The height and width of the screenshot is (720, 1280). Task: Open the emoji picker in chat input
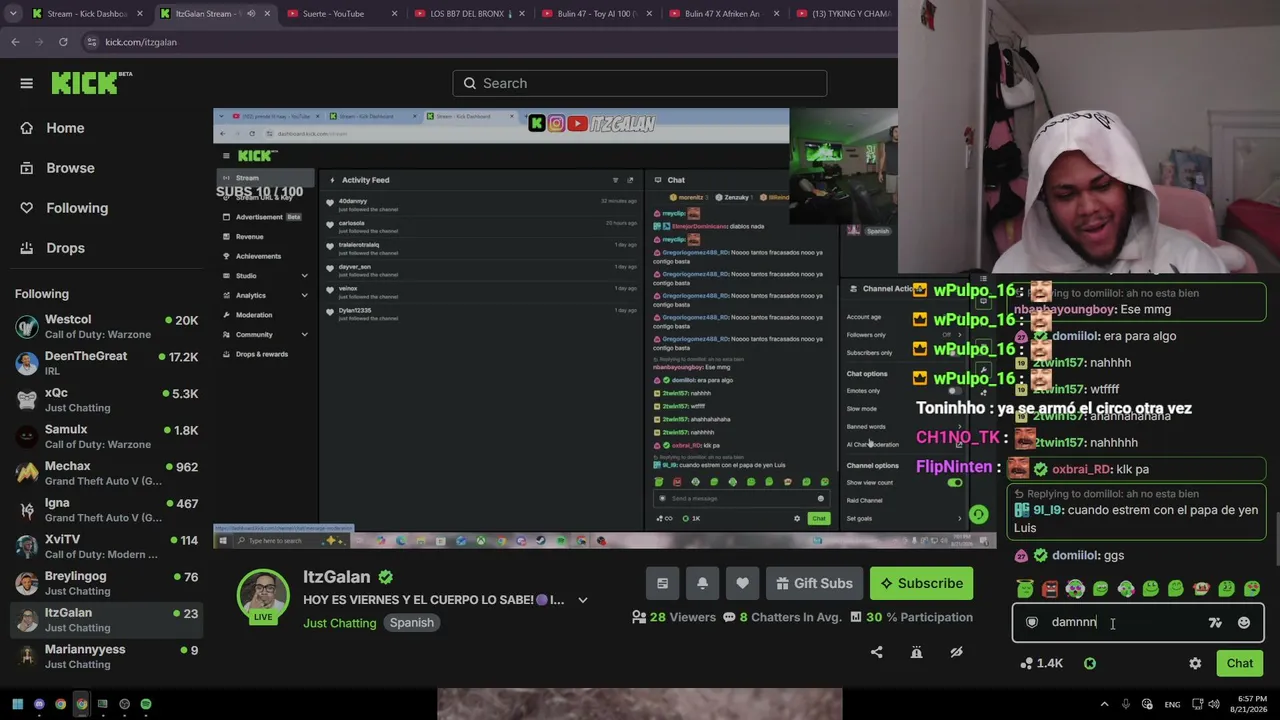pos(1243,622)
